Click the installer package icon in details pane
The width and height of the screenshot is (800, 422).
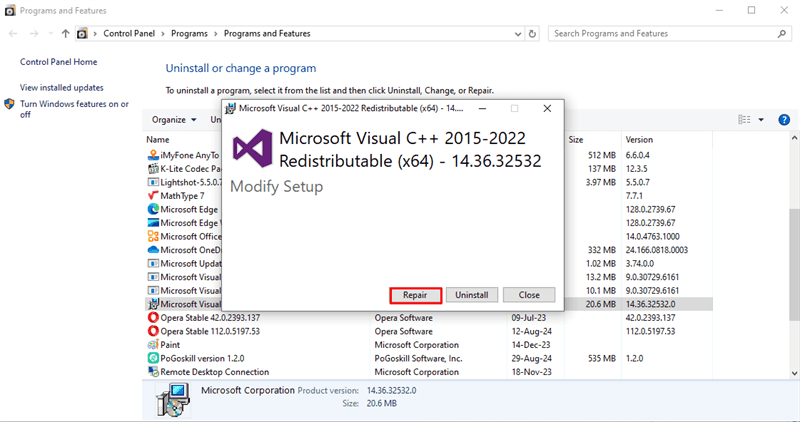tap(173, 400)
